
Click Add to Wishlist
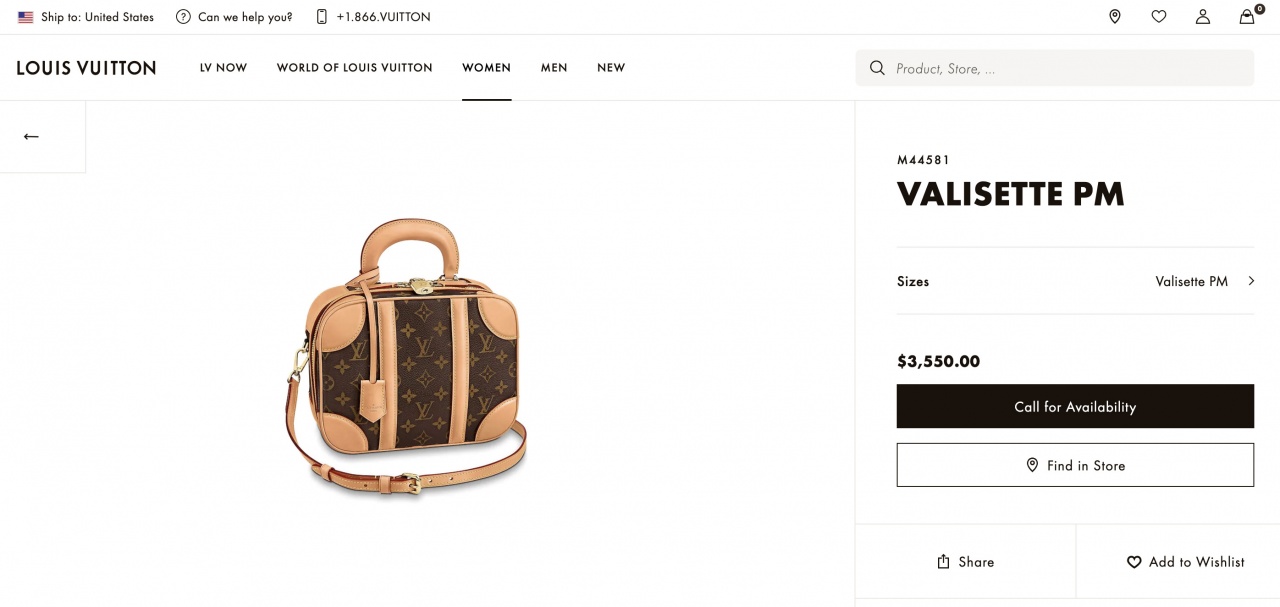coord(1186,562)
